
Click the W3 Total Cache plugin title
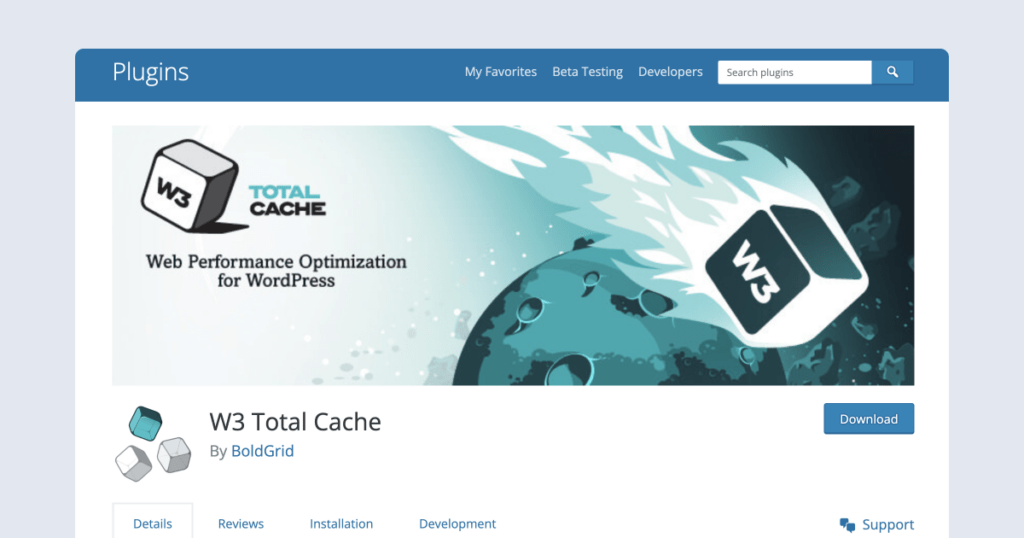[295, 422]
